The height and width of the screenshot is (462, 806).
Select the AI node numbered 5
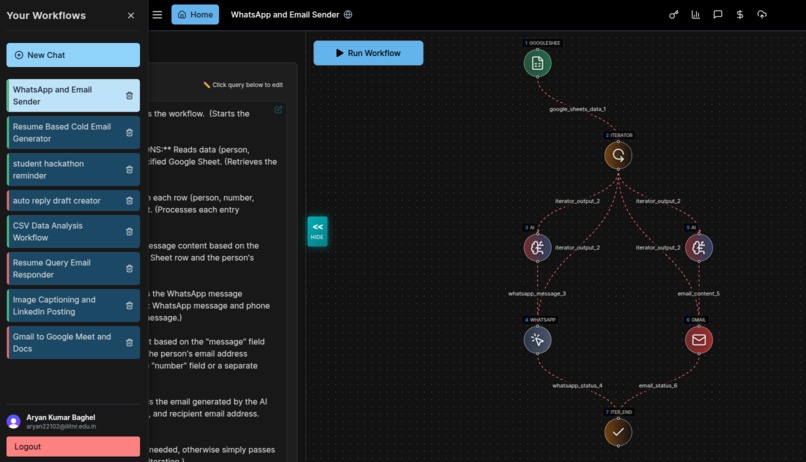(x=699, y=248)
